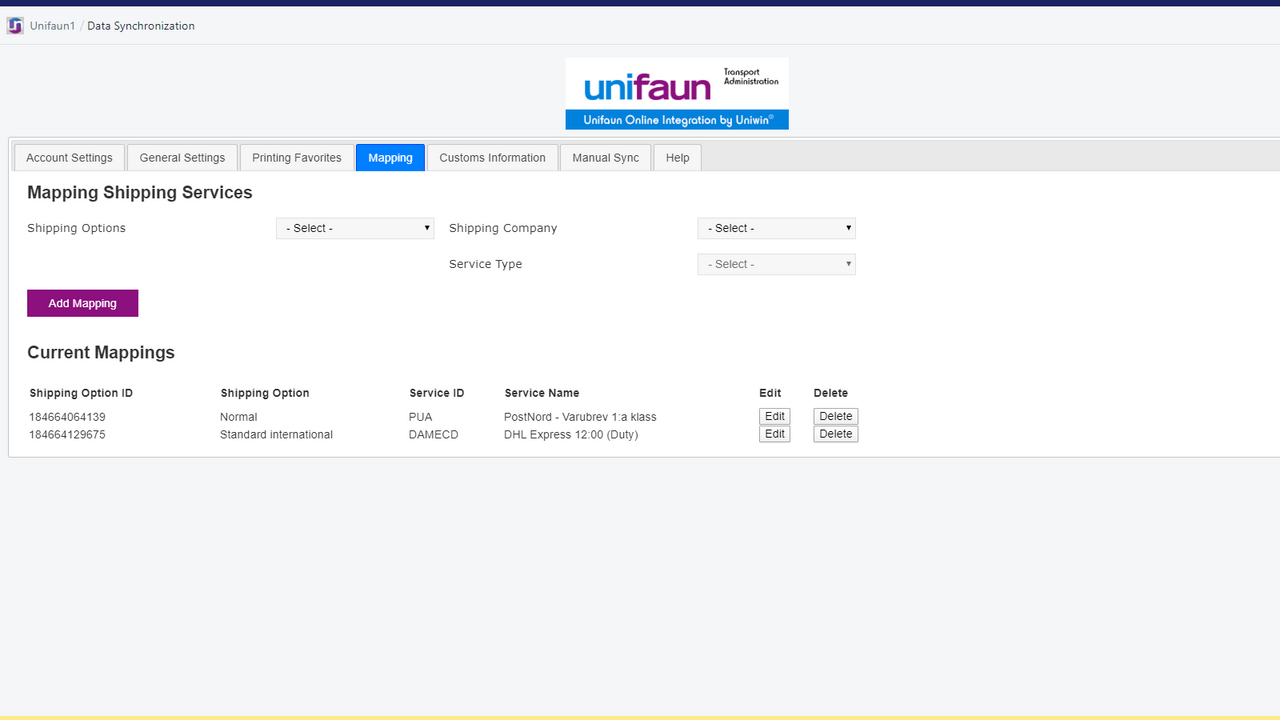Open the Help tab
1280x720 pixels.
(x=677, y=158)
